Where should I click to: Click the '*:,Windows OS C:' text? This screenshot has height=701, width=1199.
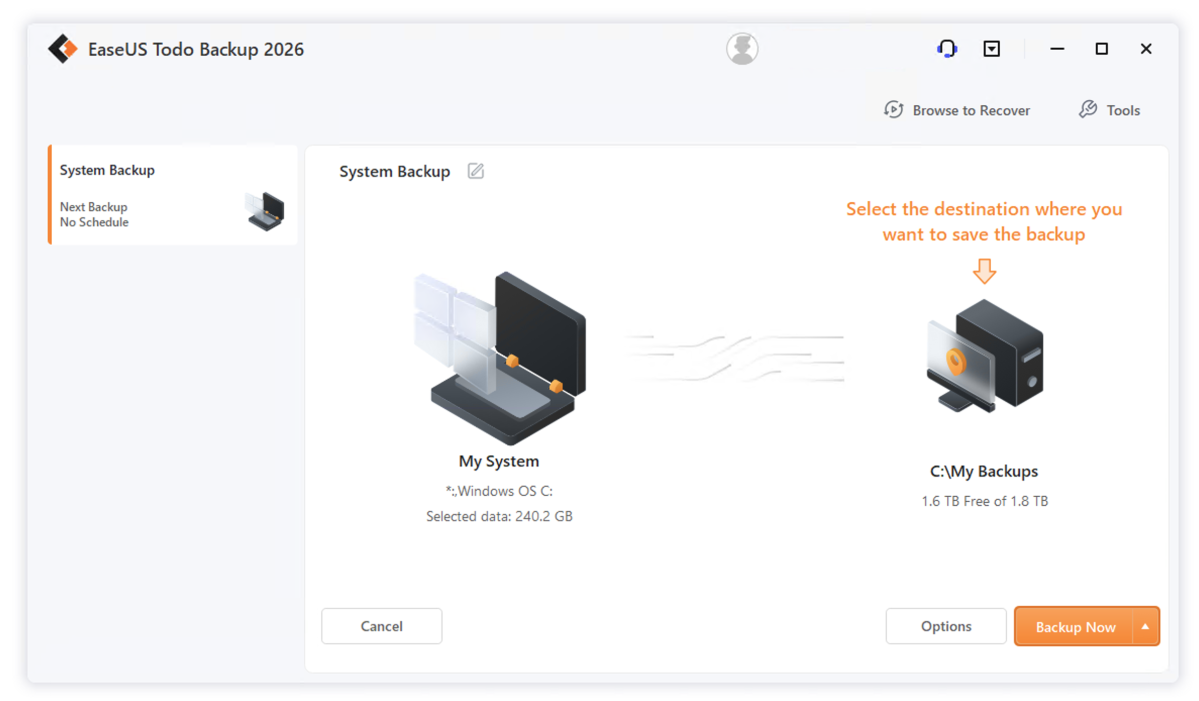(x=499, y=491)
